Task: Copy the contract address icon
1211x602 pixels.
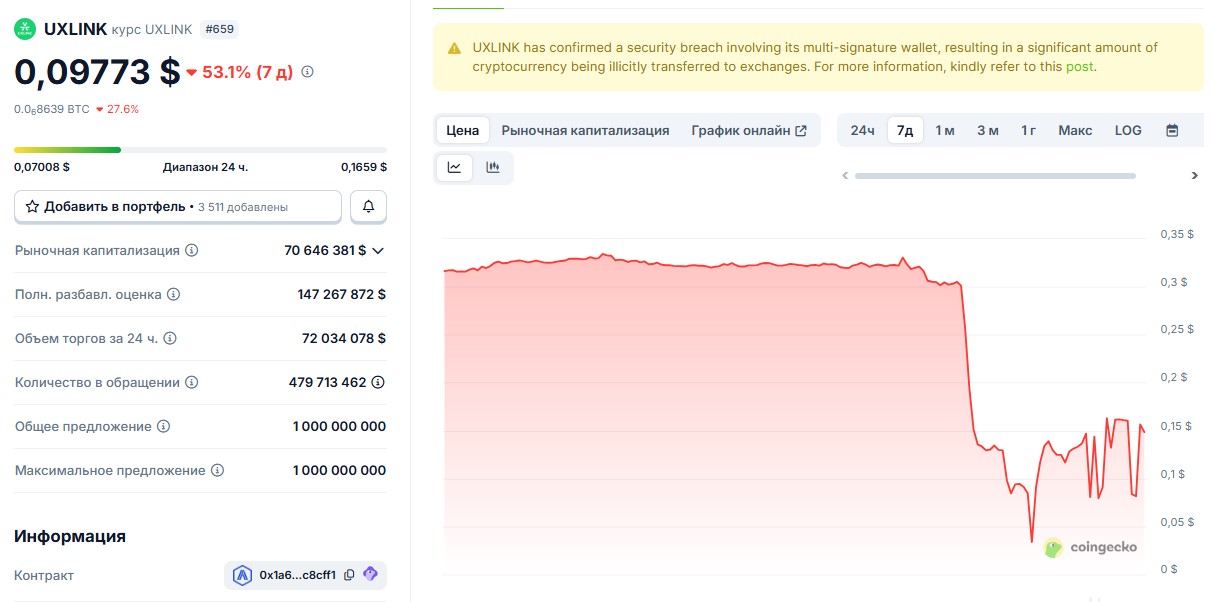Action: 349,575
